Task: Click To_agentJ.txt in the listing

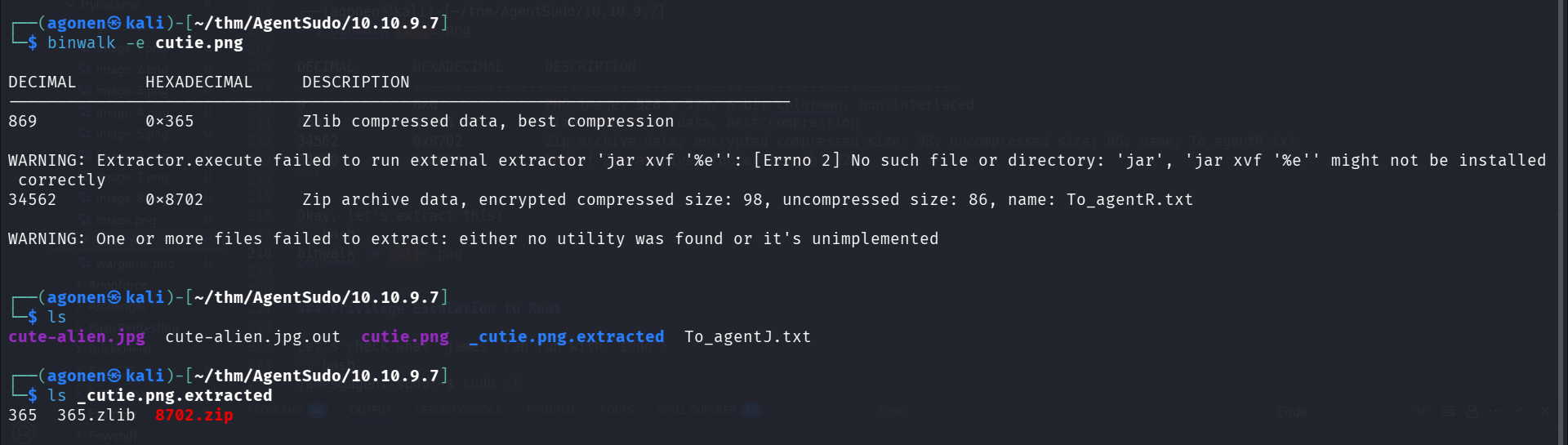Action: tap(747, 336)
